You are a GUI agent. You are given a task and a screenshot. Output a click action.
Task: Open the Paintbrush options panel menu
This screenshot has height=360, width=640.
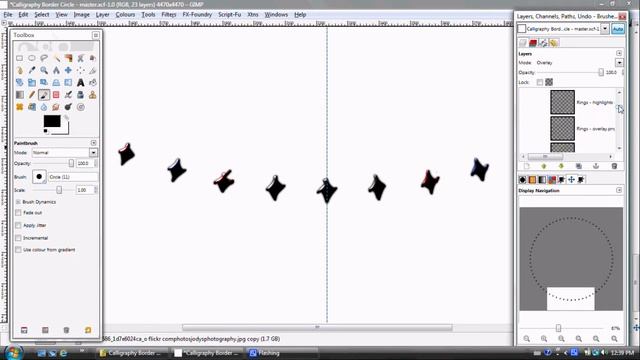point(93,143)
